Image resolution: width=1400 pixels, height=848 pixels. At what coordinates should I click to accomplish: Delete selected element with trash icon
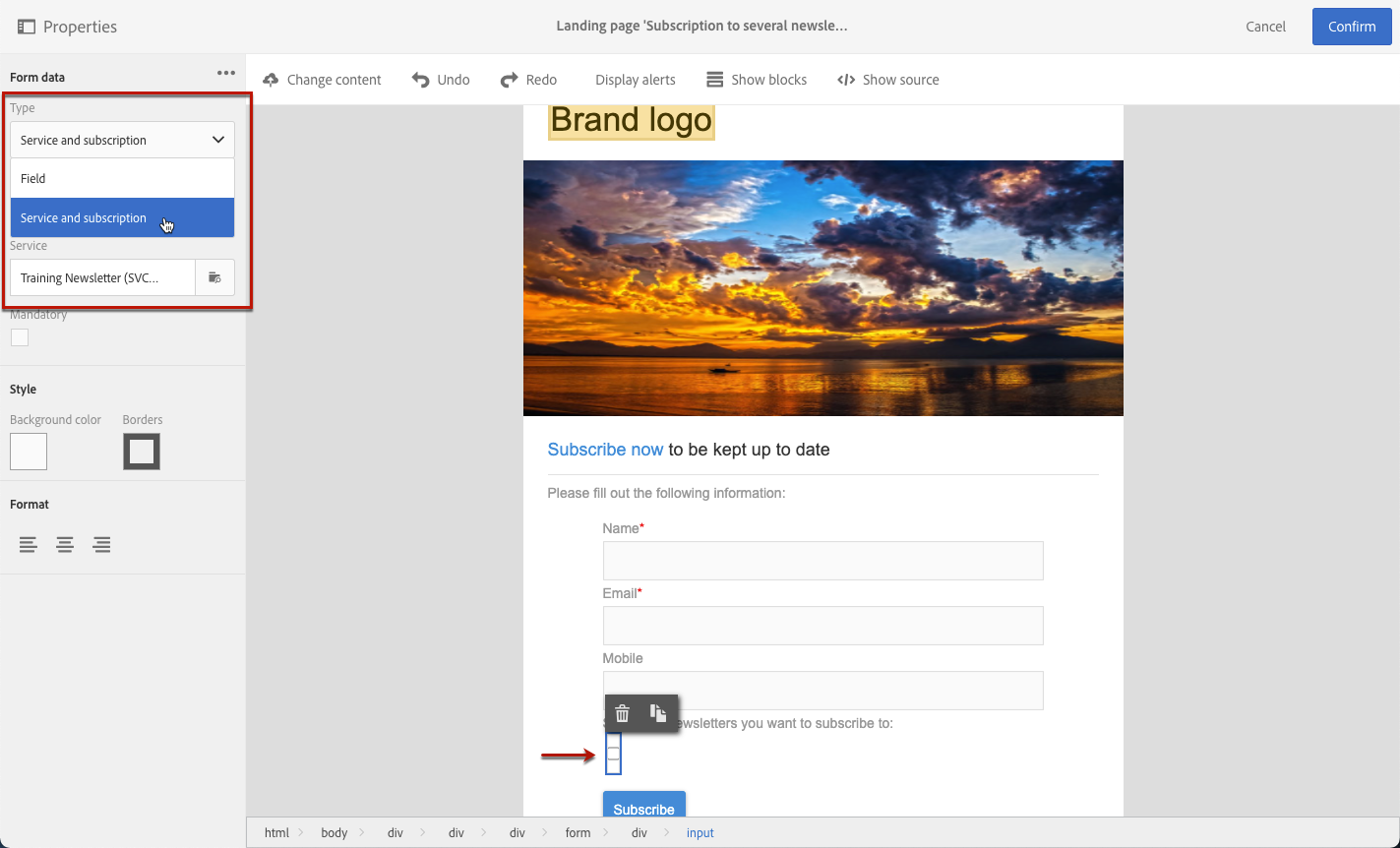(622, 714)
